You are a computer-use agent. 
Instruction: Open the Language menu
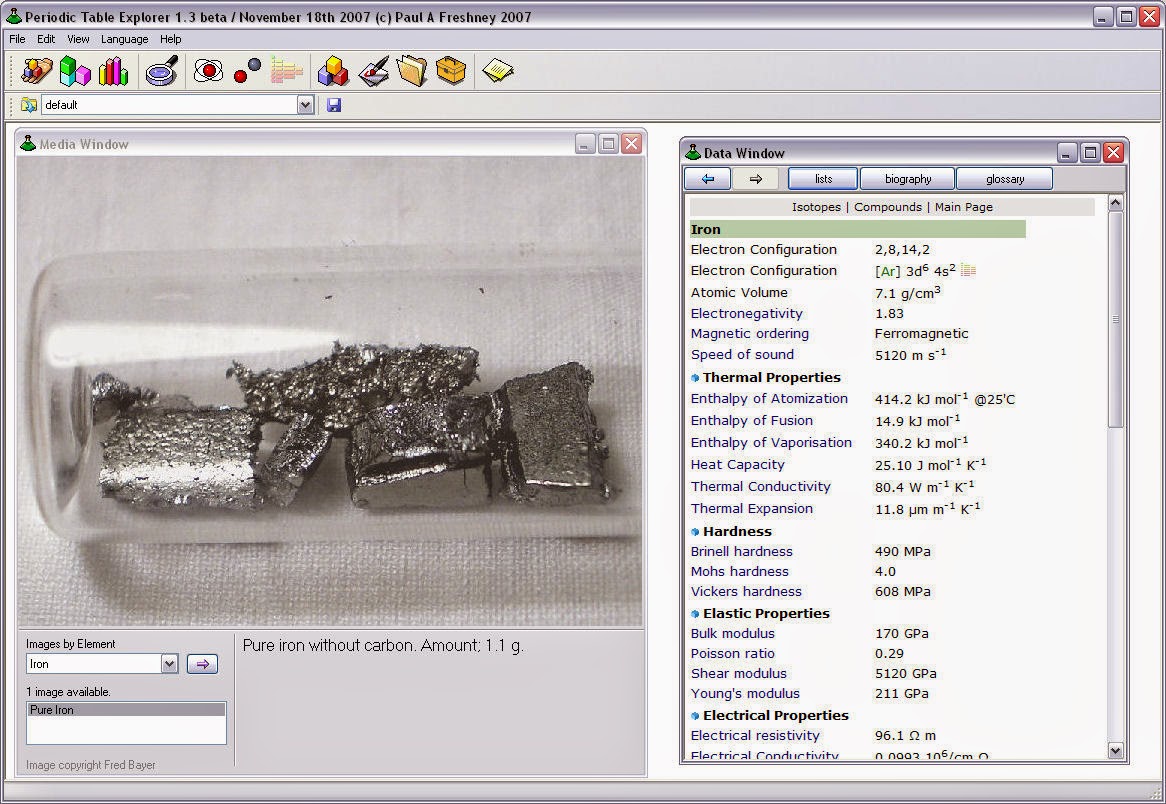tap(124, 39)
